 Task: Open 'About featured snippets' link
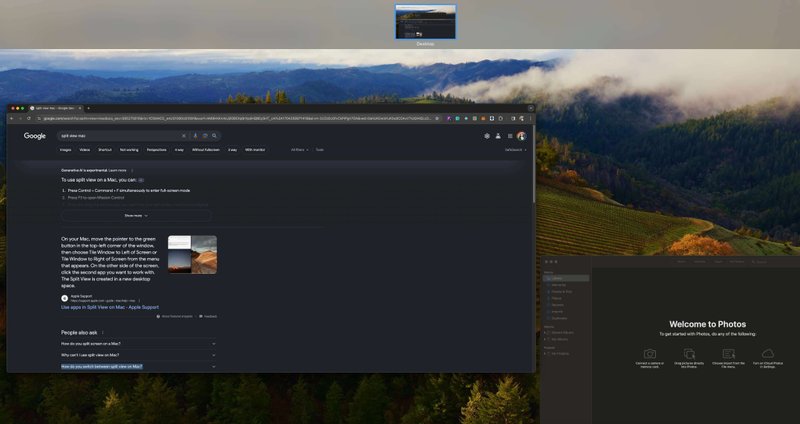175,316
